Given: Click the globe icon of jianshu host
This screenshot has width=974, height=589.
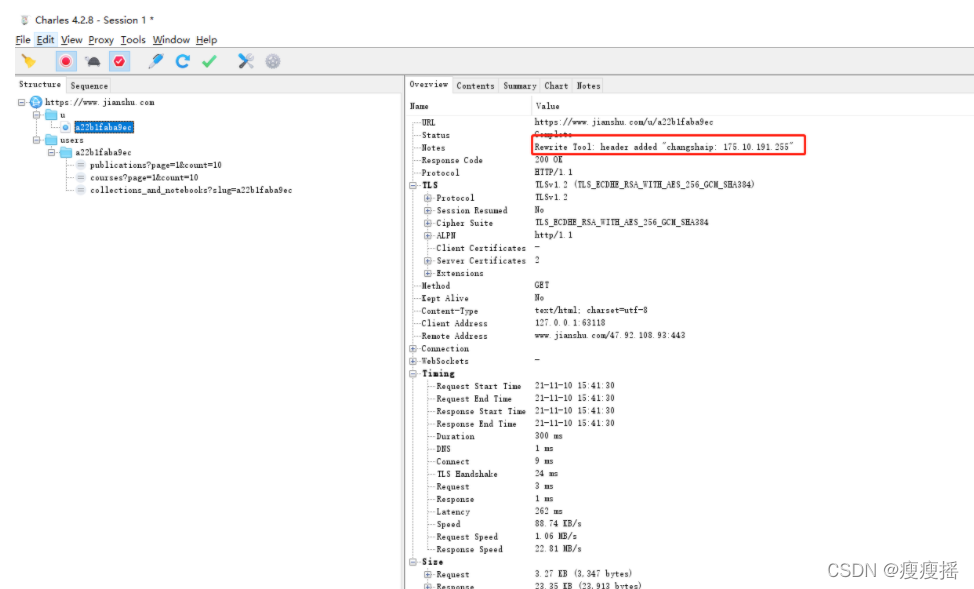Looking at the screenshot, I should pos(36,103).
